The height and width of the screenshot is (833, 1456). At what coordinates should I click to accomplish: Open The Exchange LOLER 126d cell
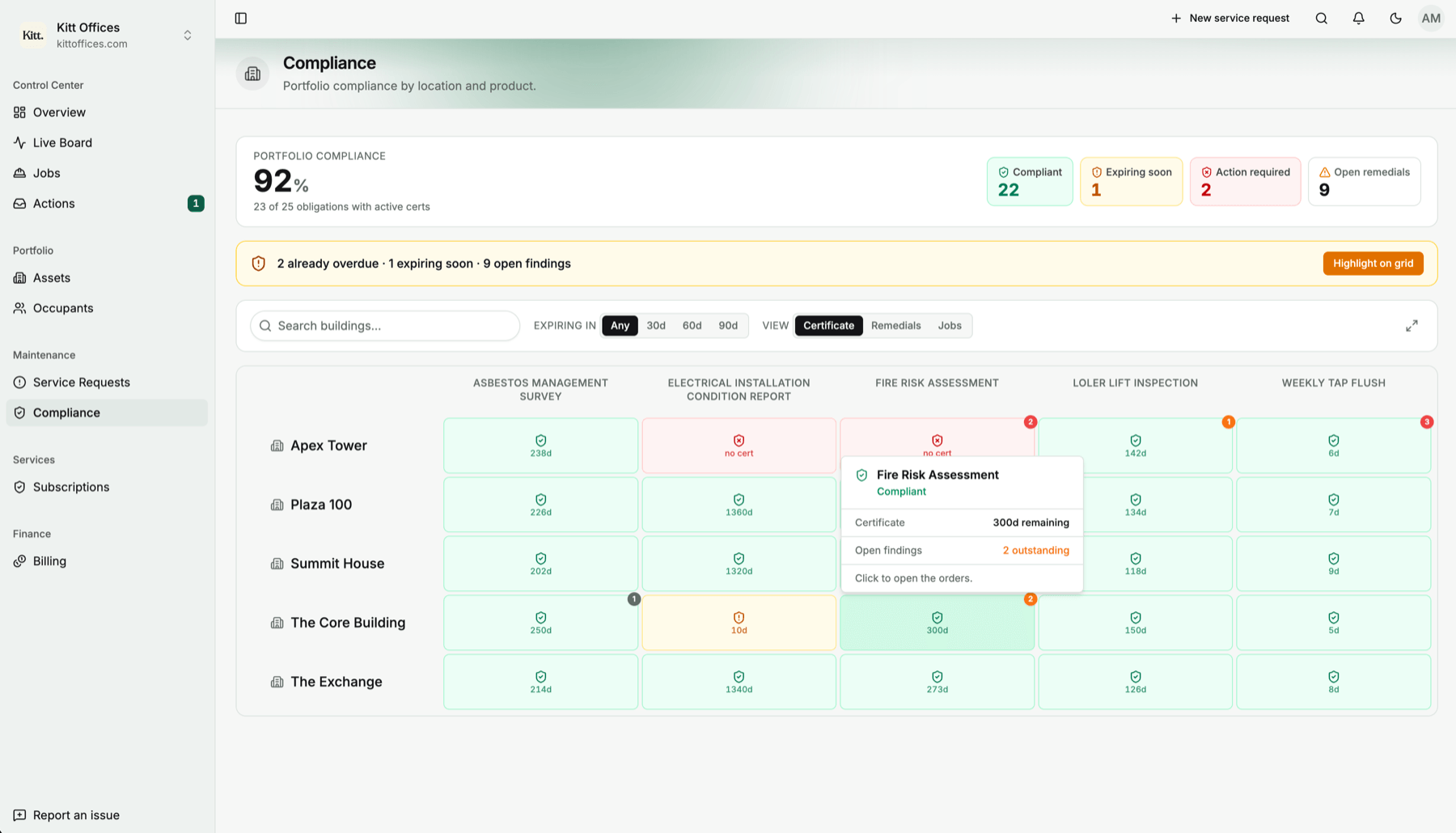[x=1135, y=682]
